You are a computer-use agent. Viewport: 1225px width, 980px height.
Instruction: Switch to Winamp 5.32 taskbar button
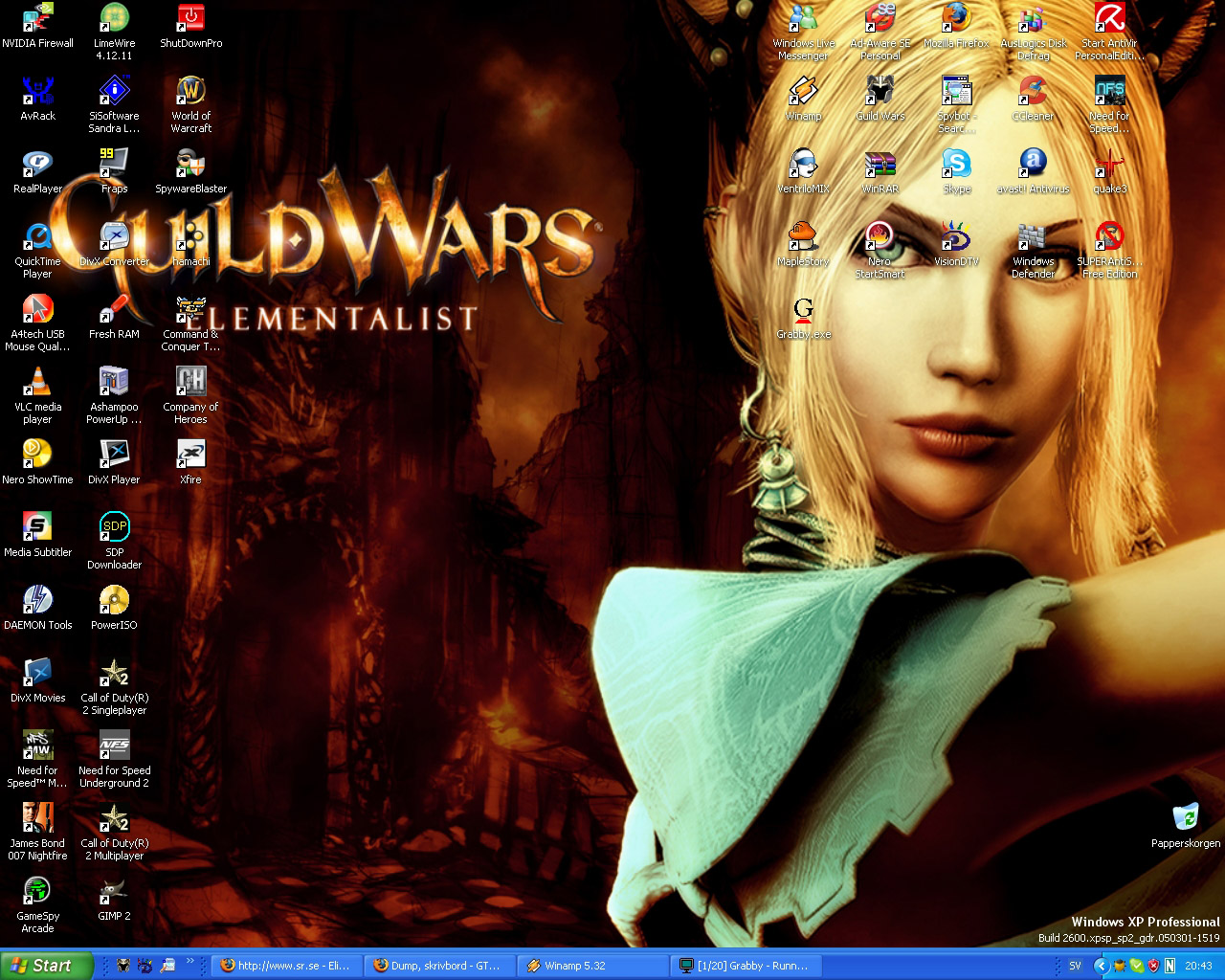[x=593, y=966]
